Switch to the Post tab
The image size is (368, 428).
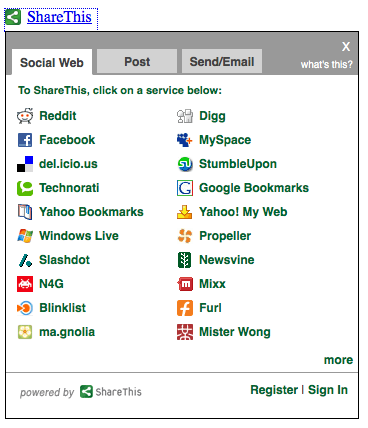[x=137, y=61]
